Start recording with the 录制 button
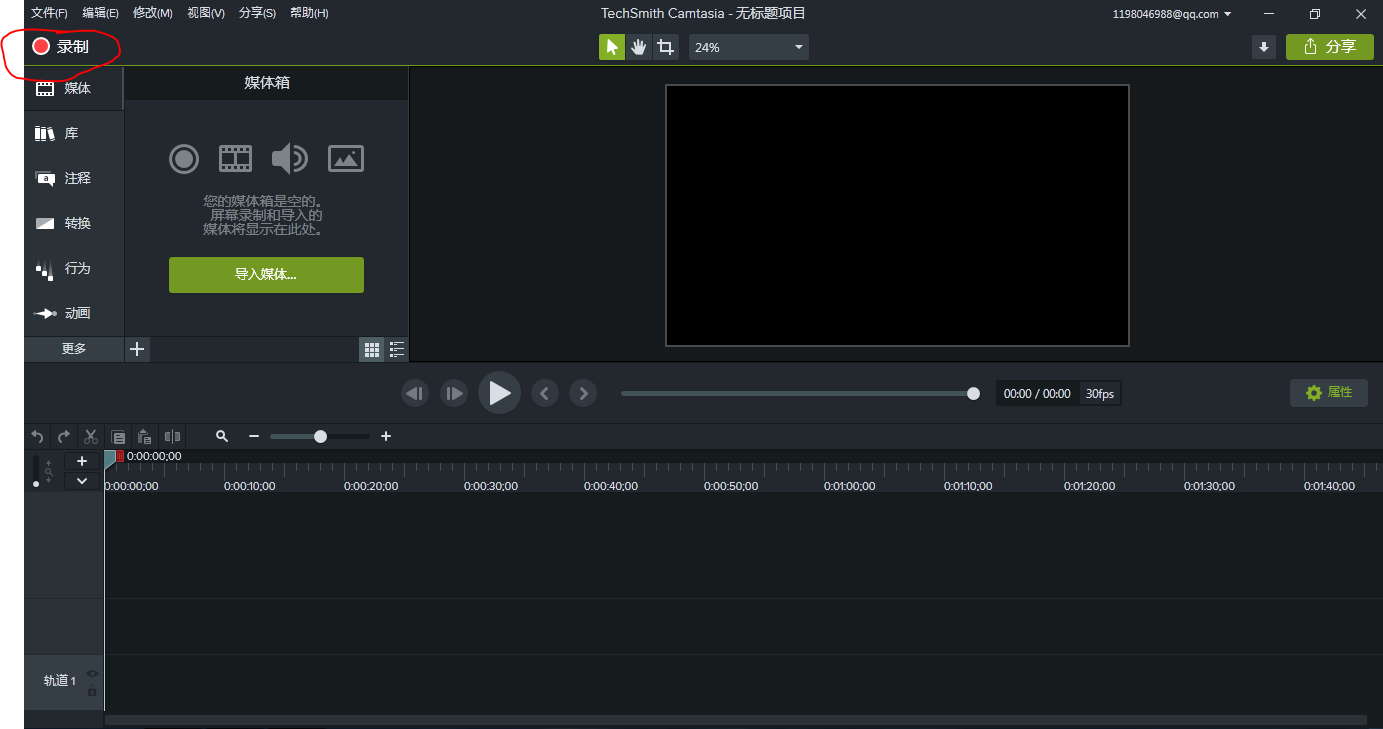Image resolution: width=1383 pixels, height=729 pixels. tap(60, 46)
